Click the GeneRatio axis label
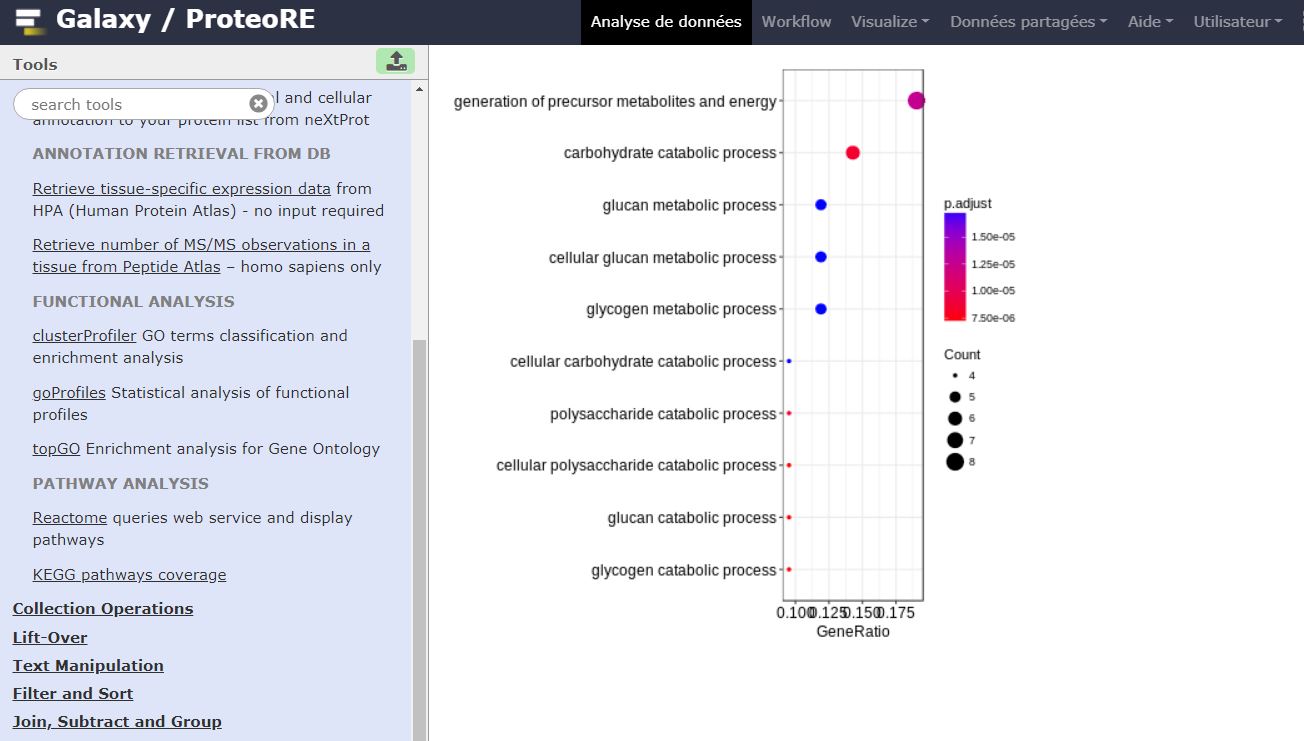The image size is (1304, 741). [853, 632]
